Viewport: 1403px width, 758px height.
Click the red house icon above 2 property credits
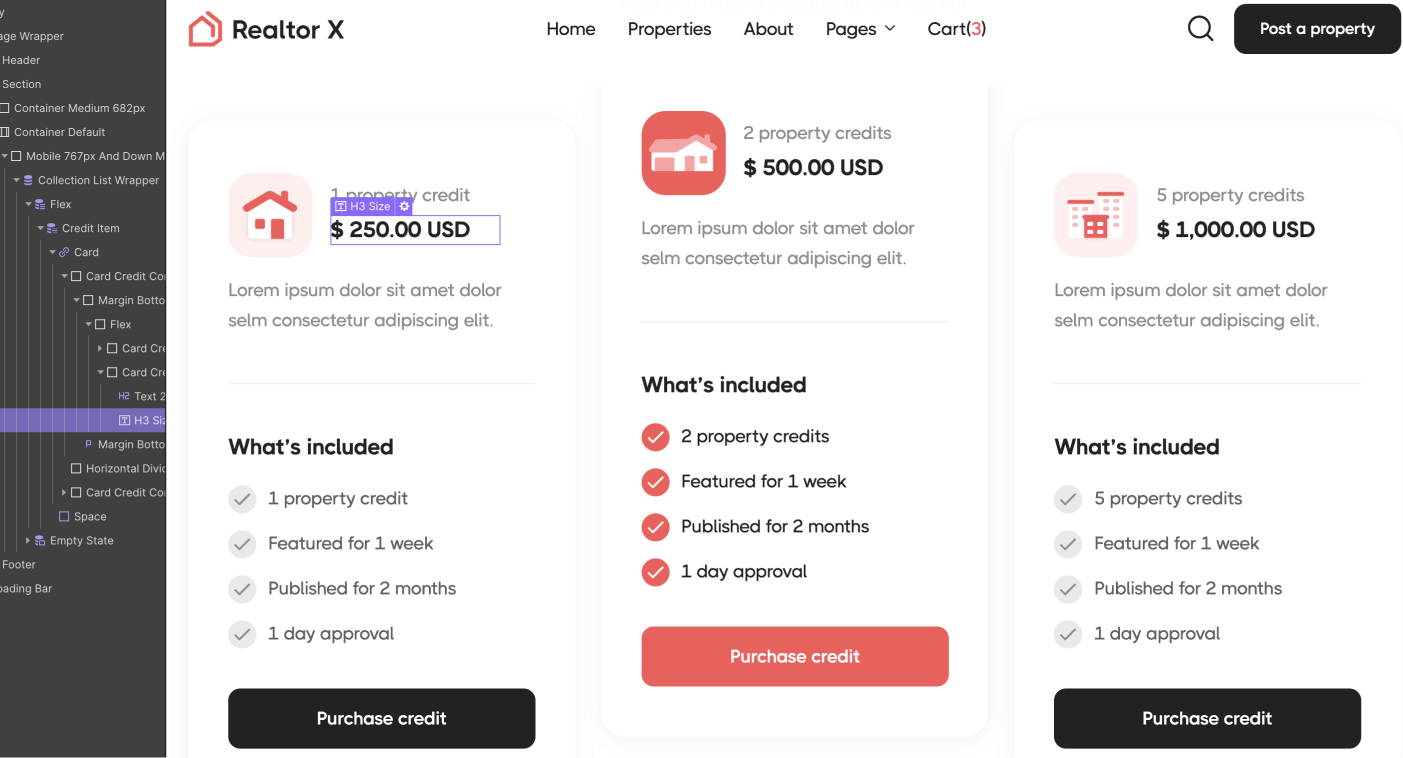(x=683, y=152)
